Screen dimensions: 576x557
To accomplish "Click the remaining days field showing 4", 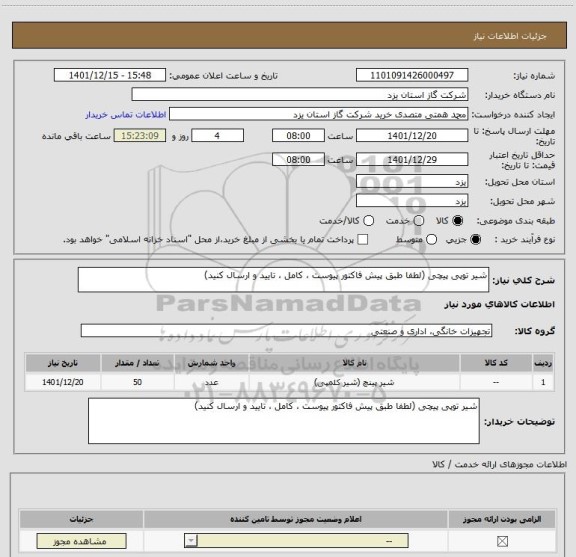I will tap(217, 136).
